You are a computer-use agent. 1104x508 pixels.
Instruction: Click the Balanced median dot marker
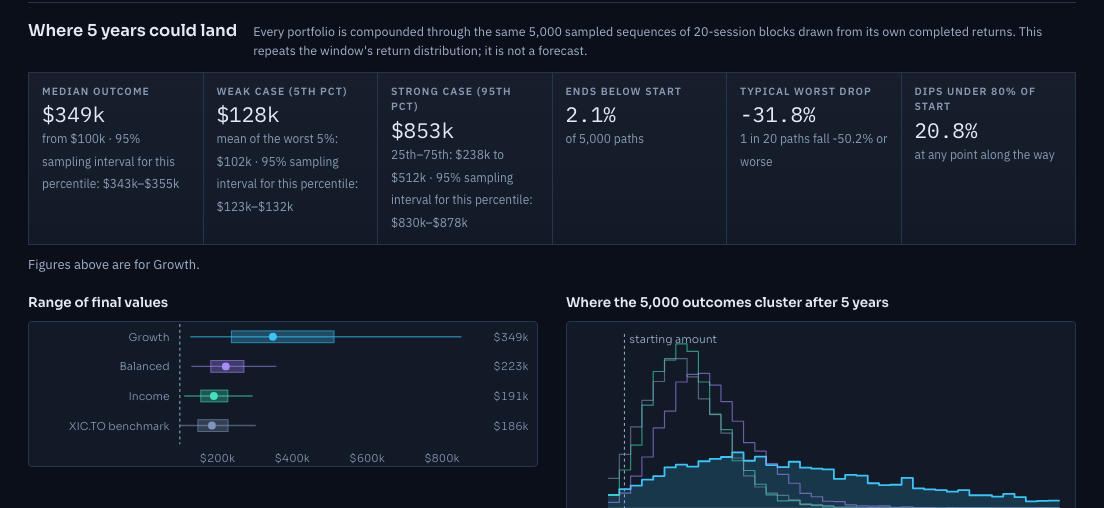225,367
